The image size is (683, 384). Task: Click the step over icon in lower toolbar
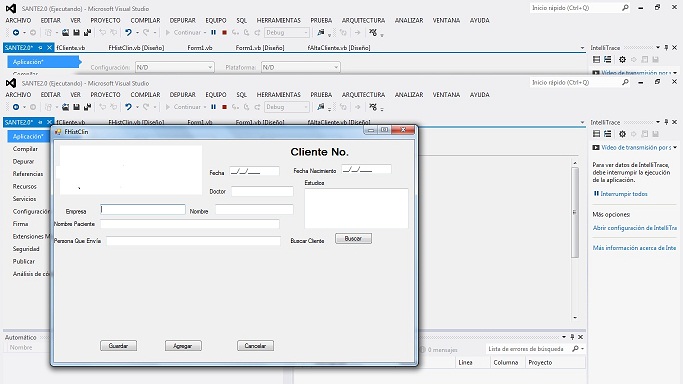(247, 107)
